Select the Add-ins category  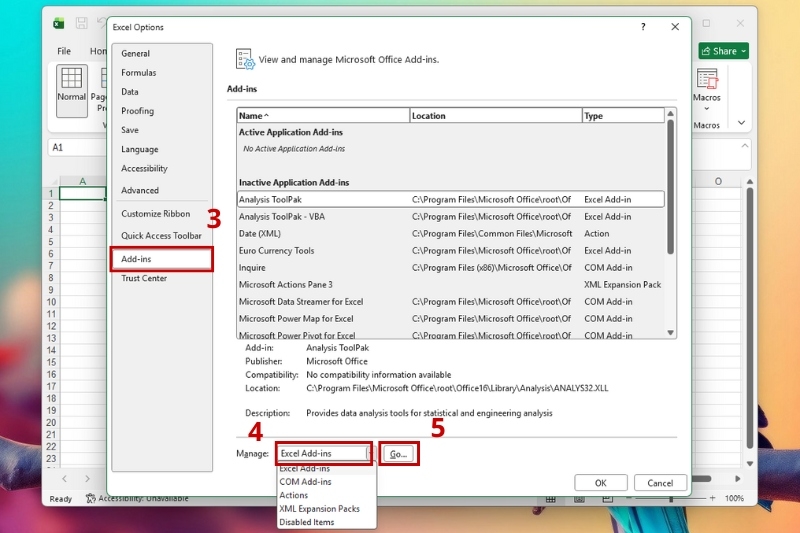click(161, 259)
